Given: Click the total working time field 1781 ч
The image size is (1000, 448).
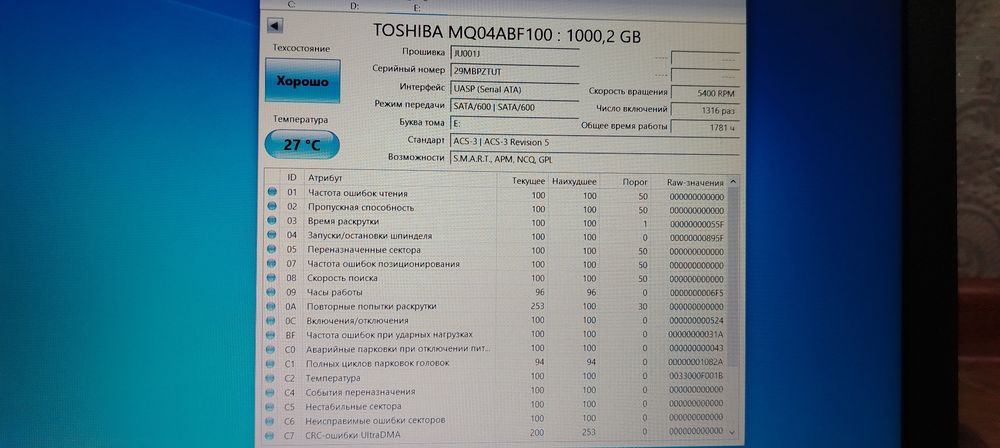Looking at the screenshot, I should click(705, 127).
